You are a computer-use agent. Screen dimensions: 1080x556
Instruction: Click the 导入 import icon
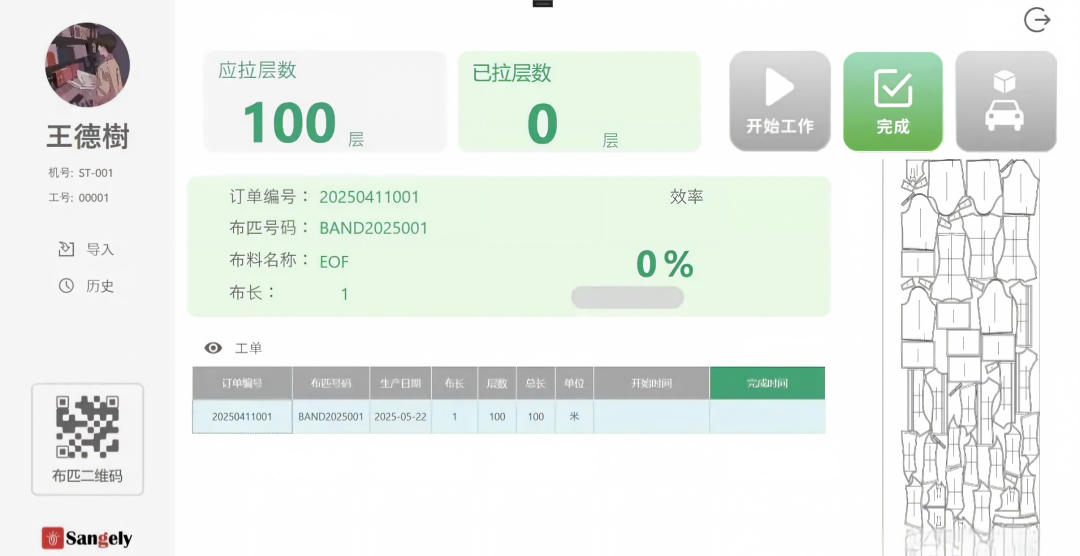click(66, 249)
